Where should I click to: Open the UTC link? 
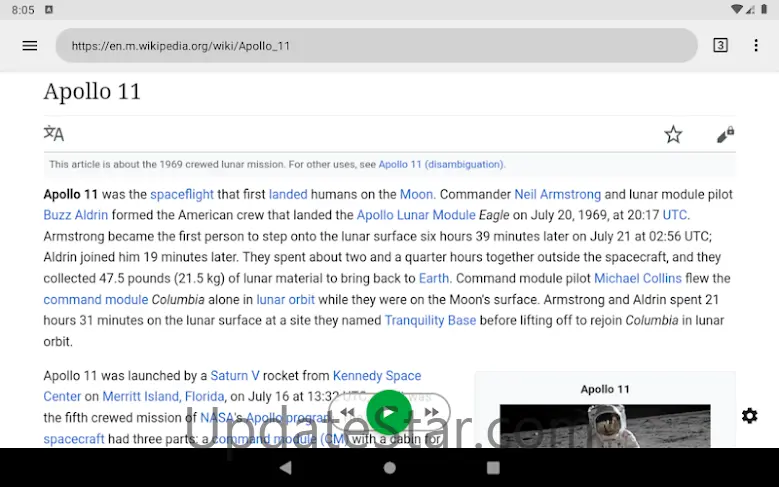point(675,215)
